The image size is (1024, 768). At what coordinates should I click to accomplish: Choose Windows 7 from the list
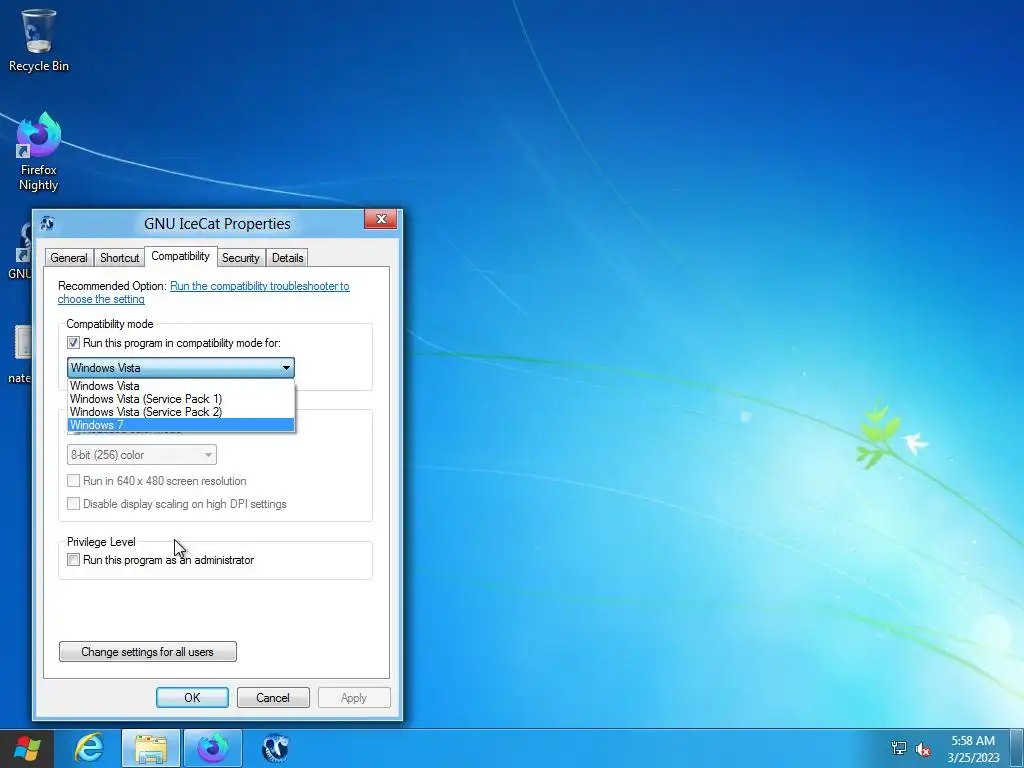[181, 425]
